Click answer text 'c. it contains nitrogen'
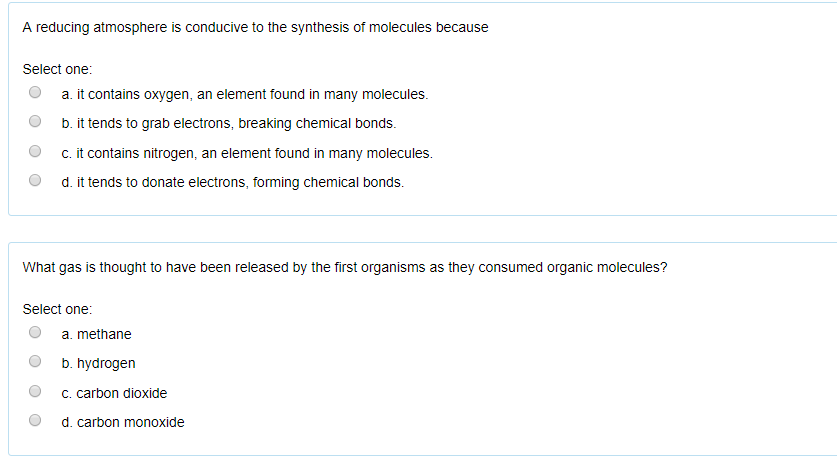The width and height of the screenshot is (837, 466). pyautogui.click(x=246, y=154)
